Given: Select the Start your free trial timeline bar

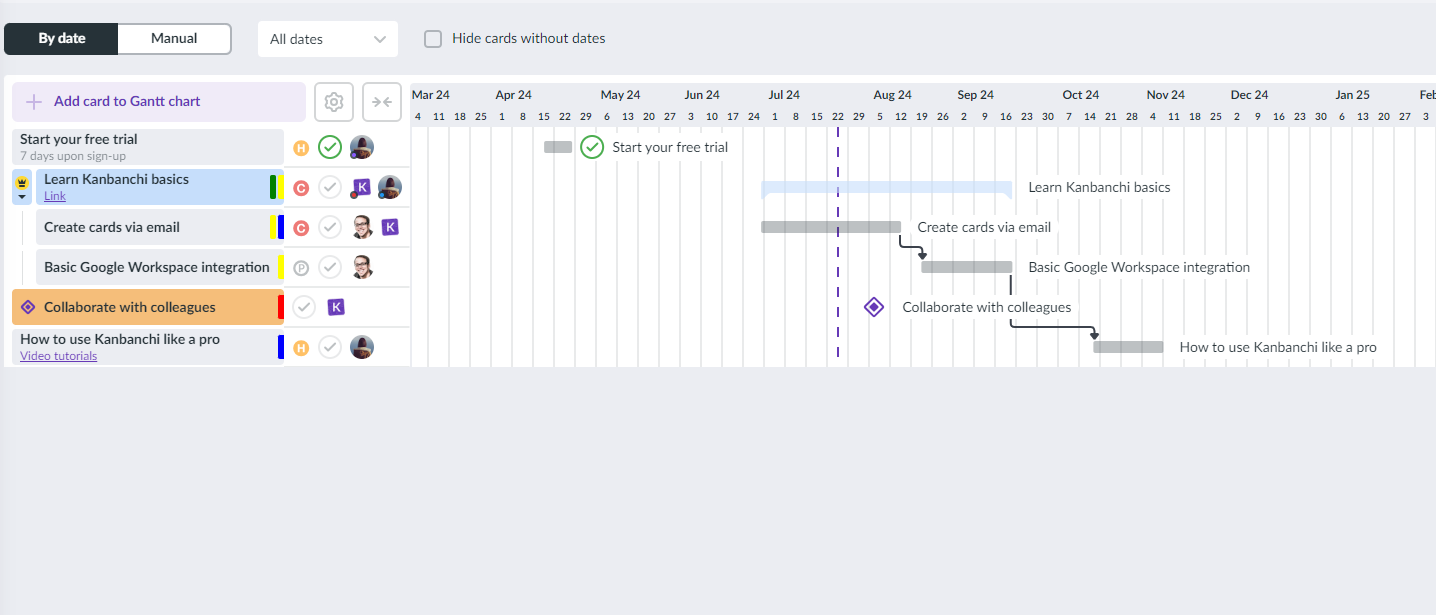Looking at the screenshot, I should tap(558, 147).
